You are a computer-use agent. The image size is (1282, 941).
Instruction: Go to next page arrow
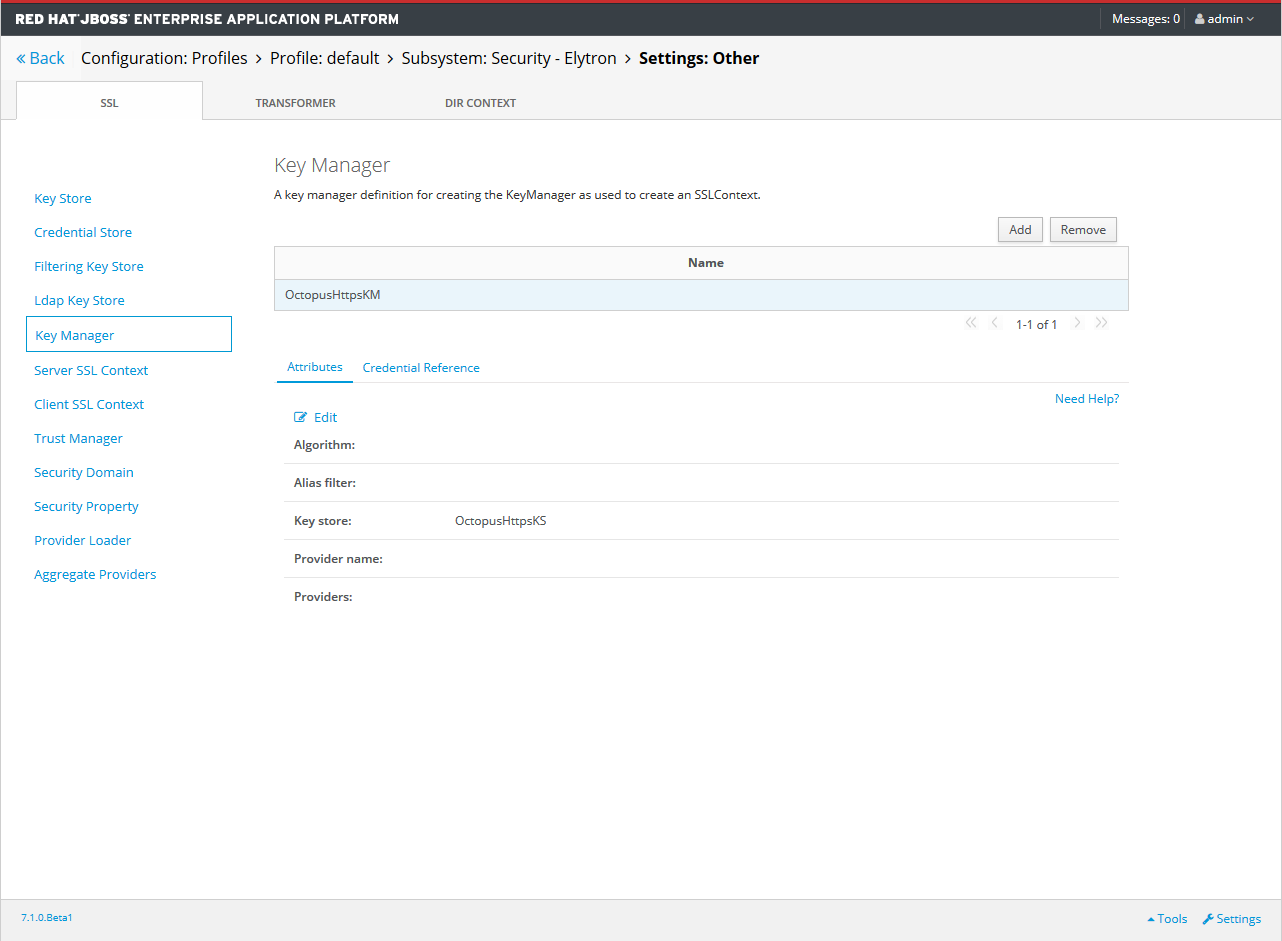pos(1077,323)
